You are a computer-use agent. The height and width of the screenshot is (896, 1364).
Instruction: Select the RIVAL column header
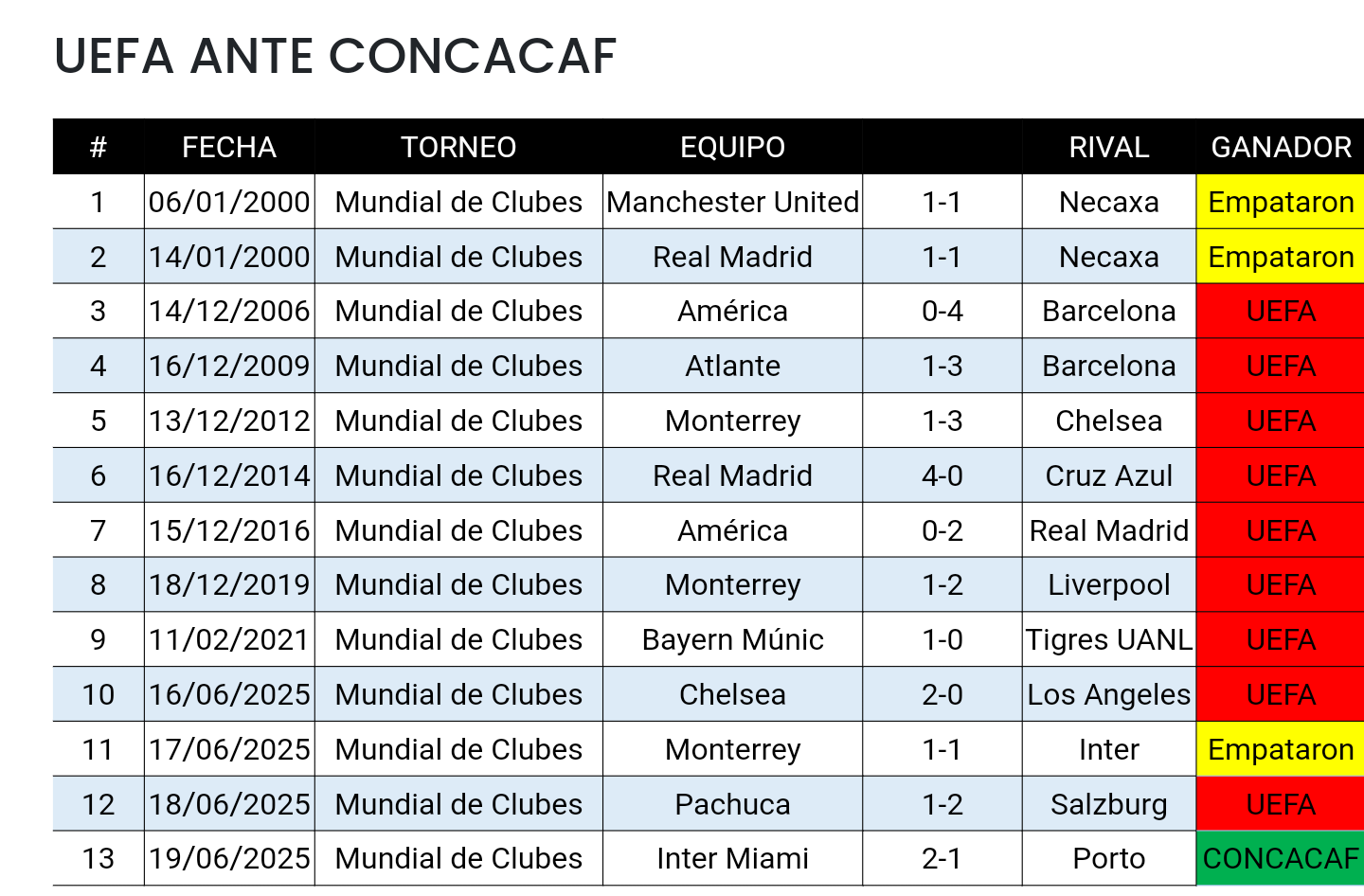(1109, 147)
